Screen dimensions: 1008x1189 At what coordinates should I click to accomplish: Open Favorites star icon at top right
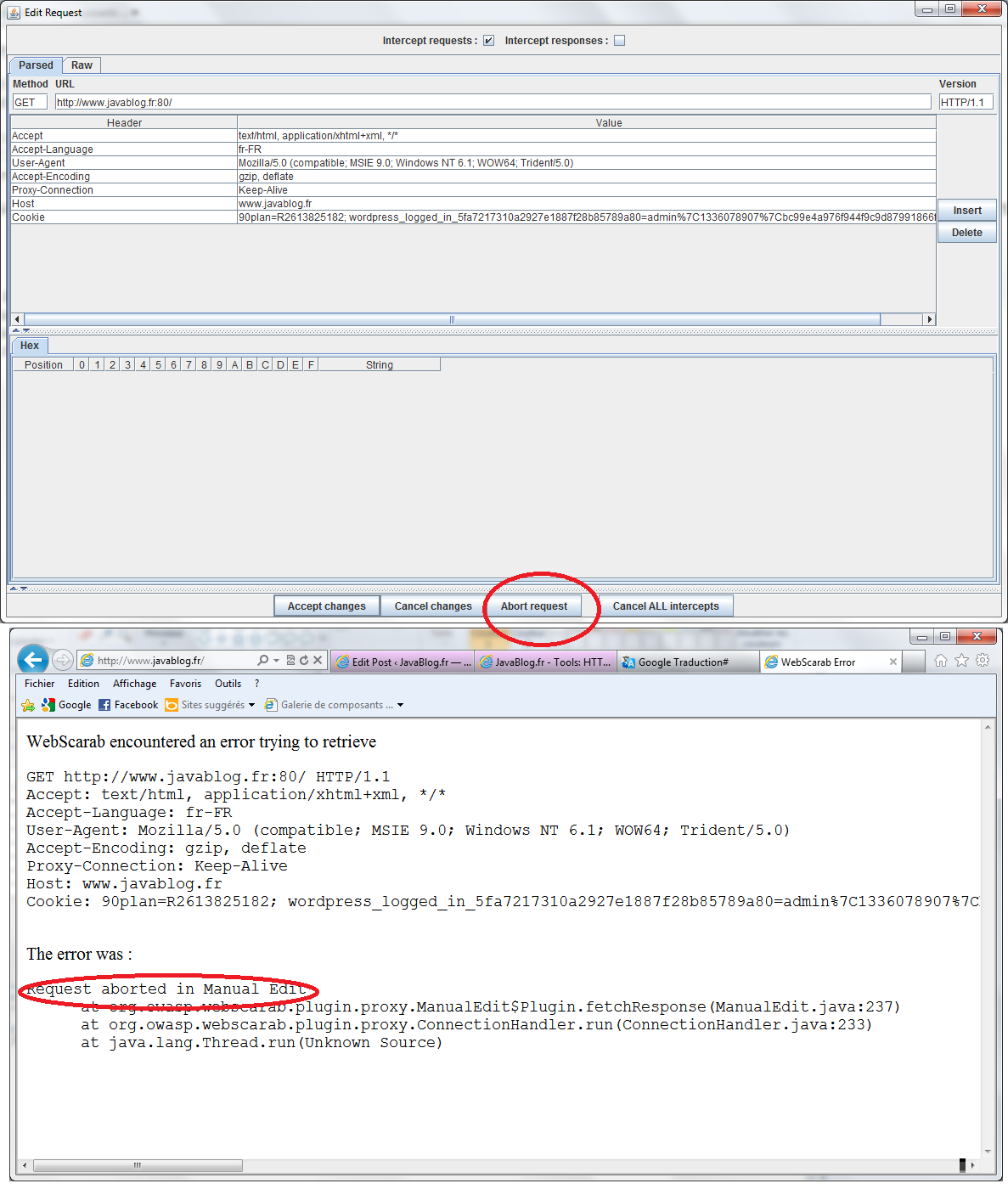(961, 660)
